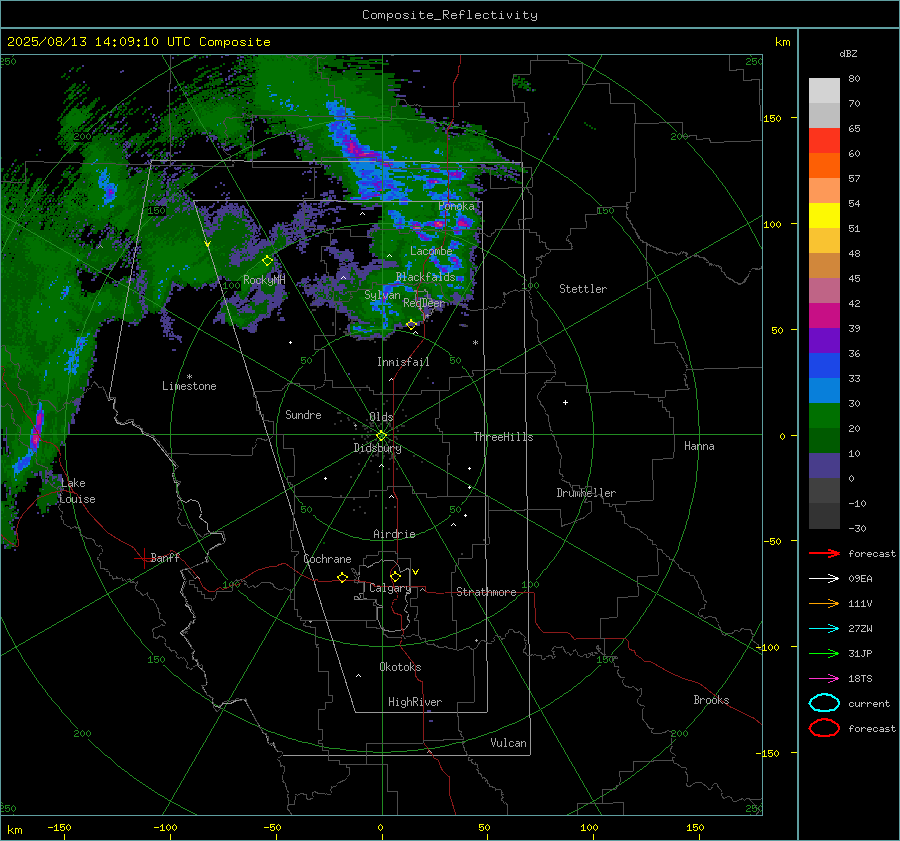Click the yellow radar-center diamond near Olds
Screen dimensions: 900x841
381,436
